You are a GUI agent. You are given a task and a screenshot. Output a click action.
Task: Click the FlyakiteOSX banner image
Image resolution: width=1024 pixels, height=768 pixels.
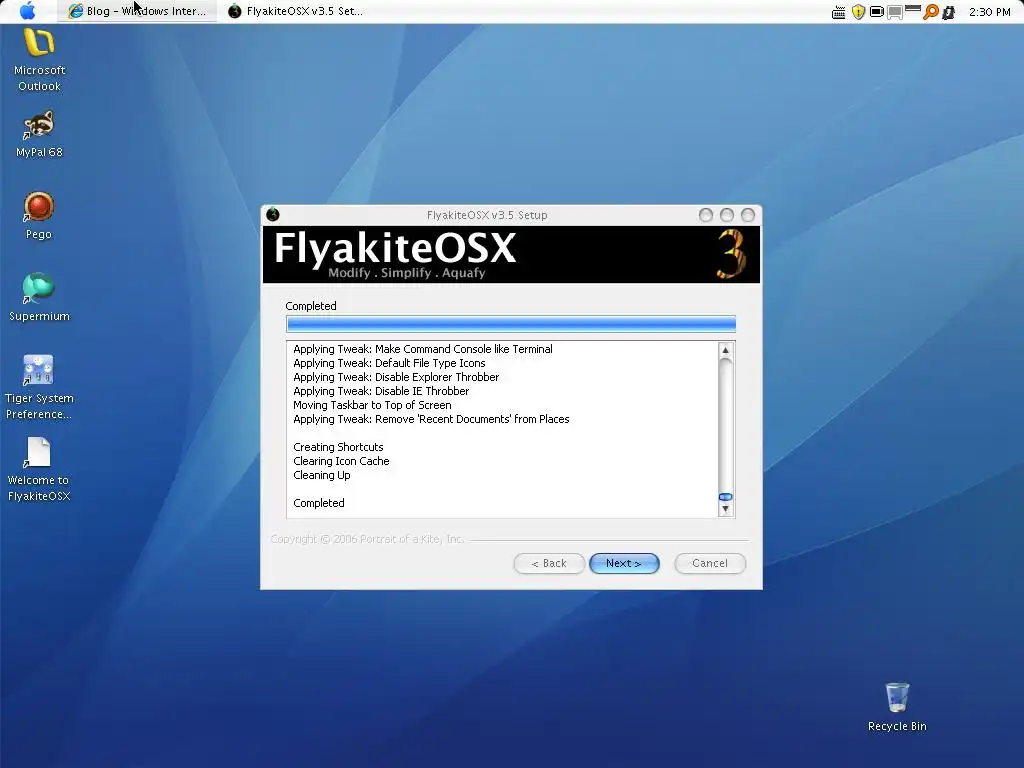(x=511, y=254)
